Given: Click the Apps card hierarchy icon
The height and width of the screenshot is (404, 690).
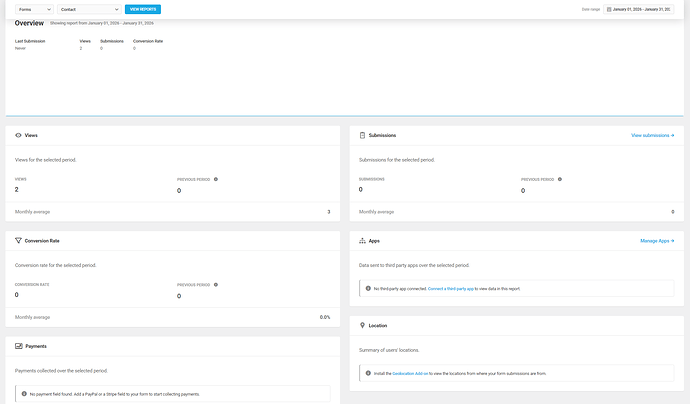Looking at the screenshot, I should [362, 241].
